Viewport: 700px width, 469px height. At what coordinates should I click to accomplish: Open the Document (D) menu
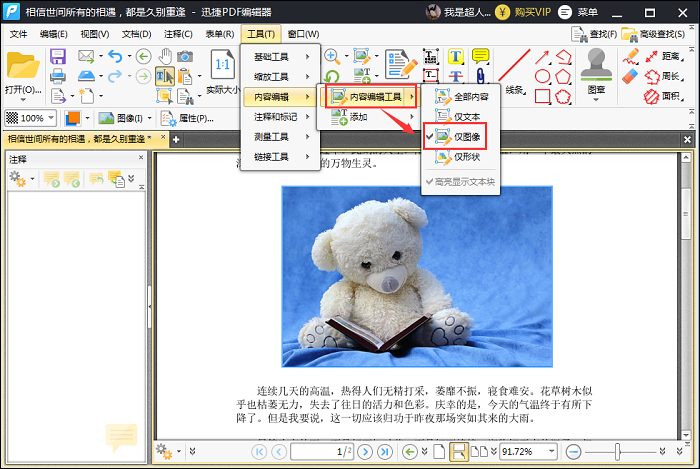coord(136,34)
